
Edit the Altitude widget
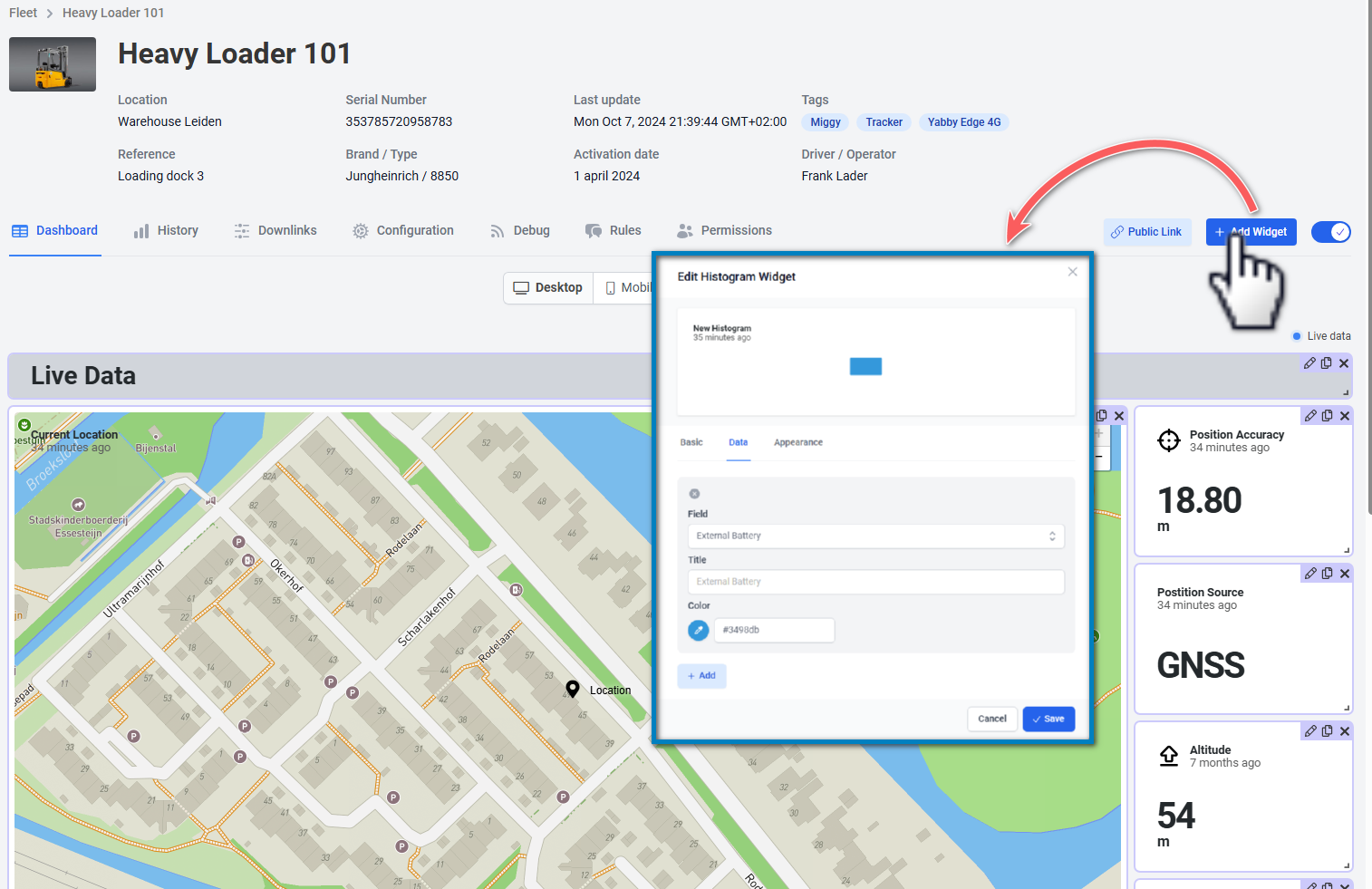[1310, 731]
